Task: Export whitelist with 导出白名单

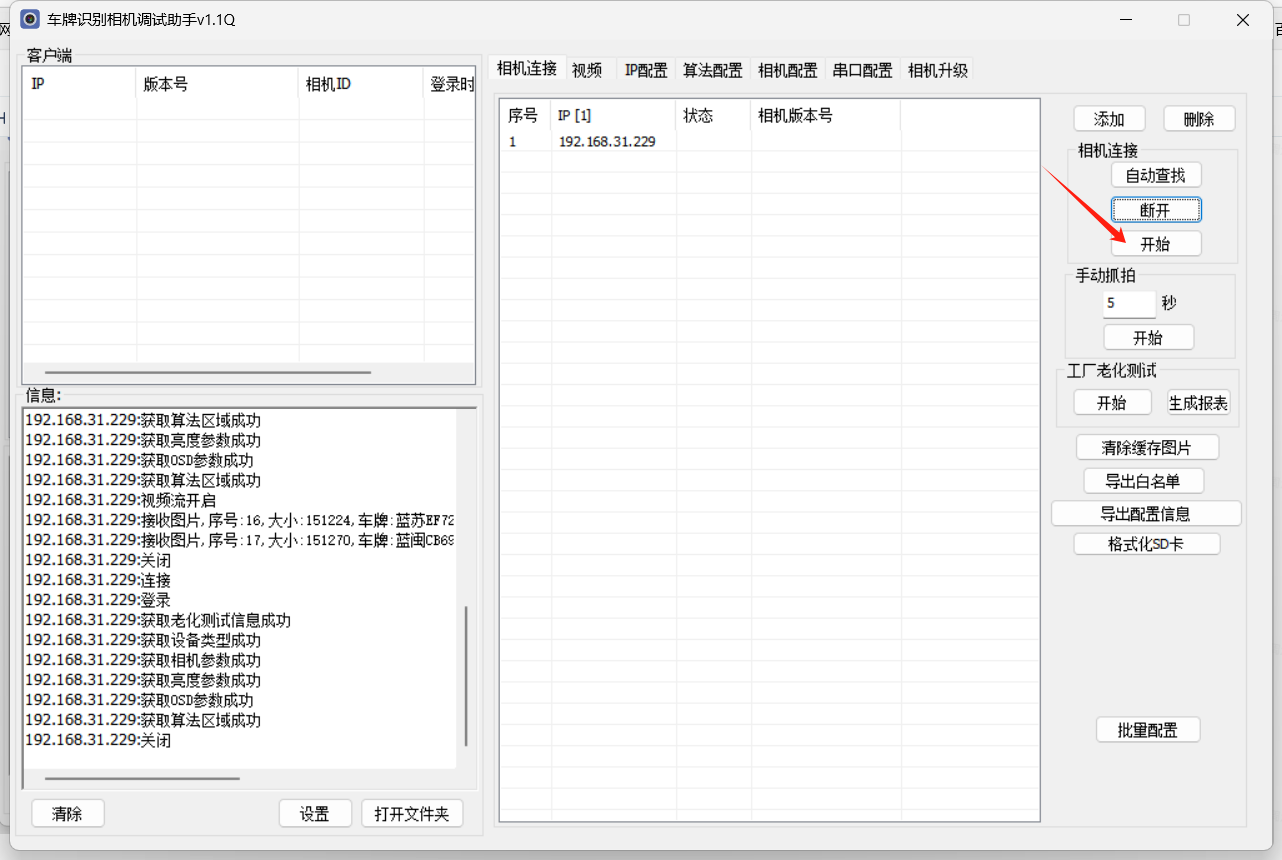Action: click(1143, 481)
